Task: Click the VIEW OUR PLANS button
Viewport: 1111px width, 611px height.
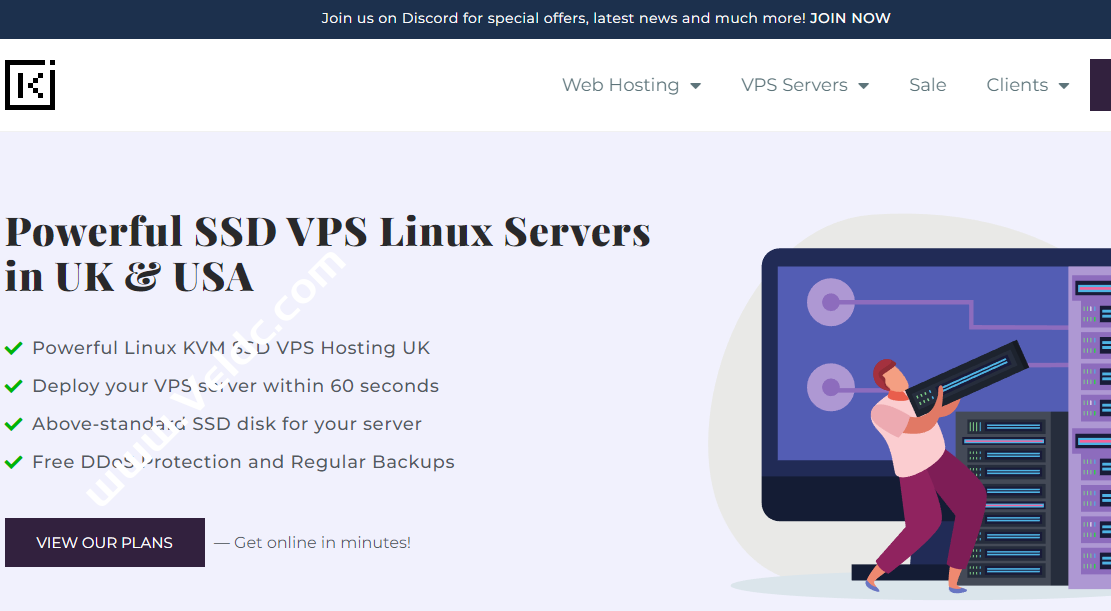Action: pyautogui.click(x=105, y=542)
